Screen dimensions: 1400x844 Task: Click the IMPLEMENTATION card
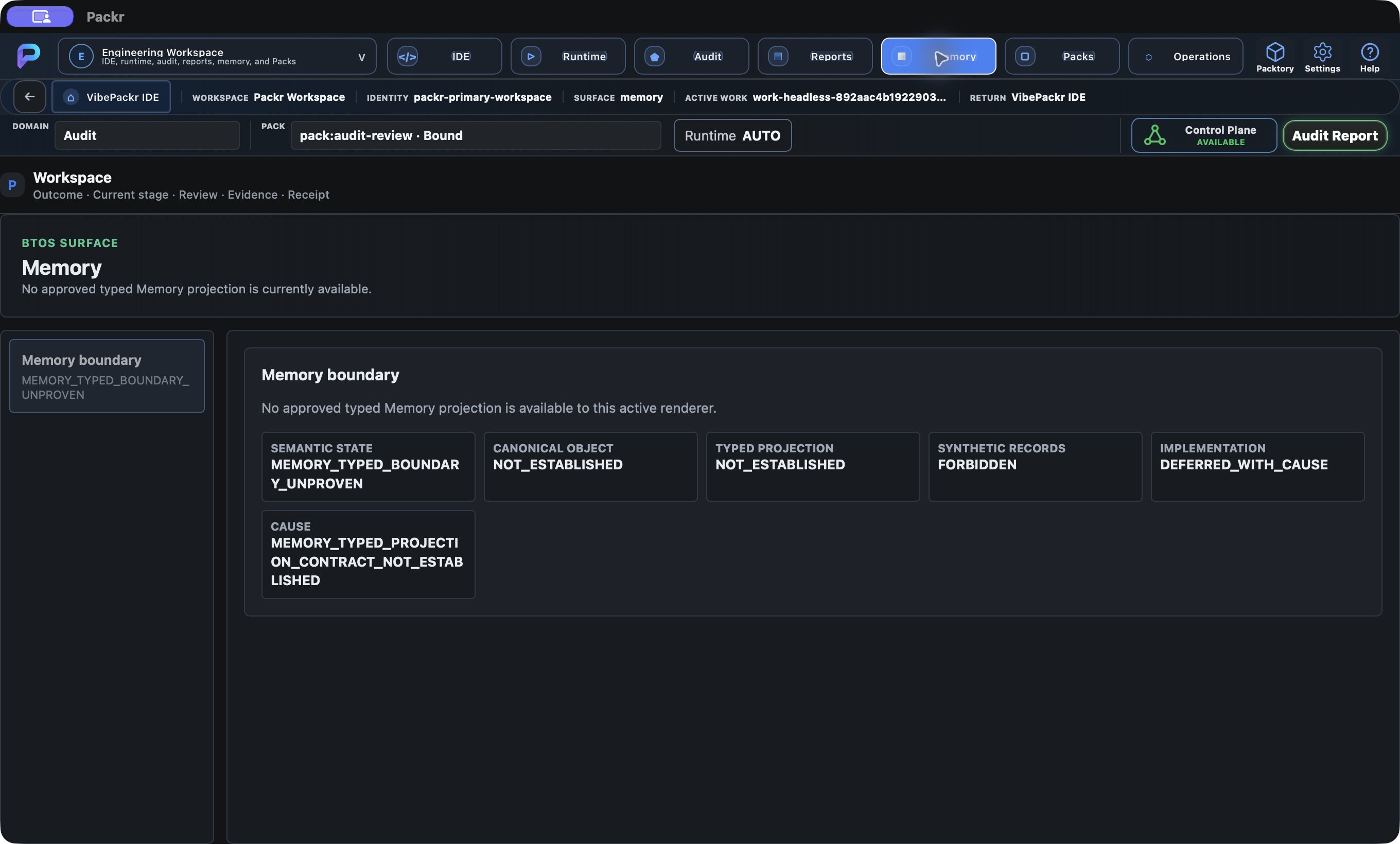tap(1257, 467)
